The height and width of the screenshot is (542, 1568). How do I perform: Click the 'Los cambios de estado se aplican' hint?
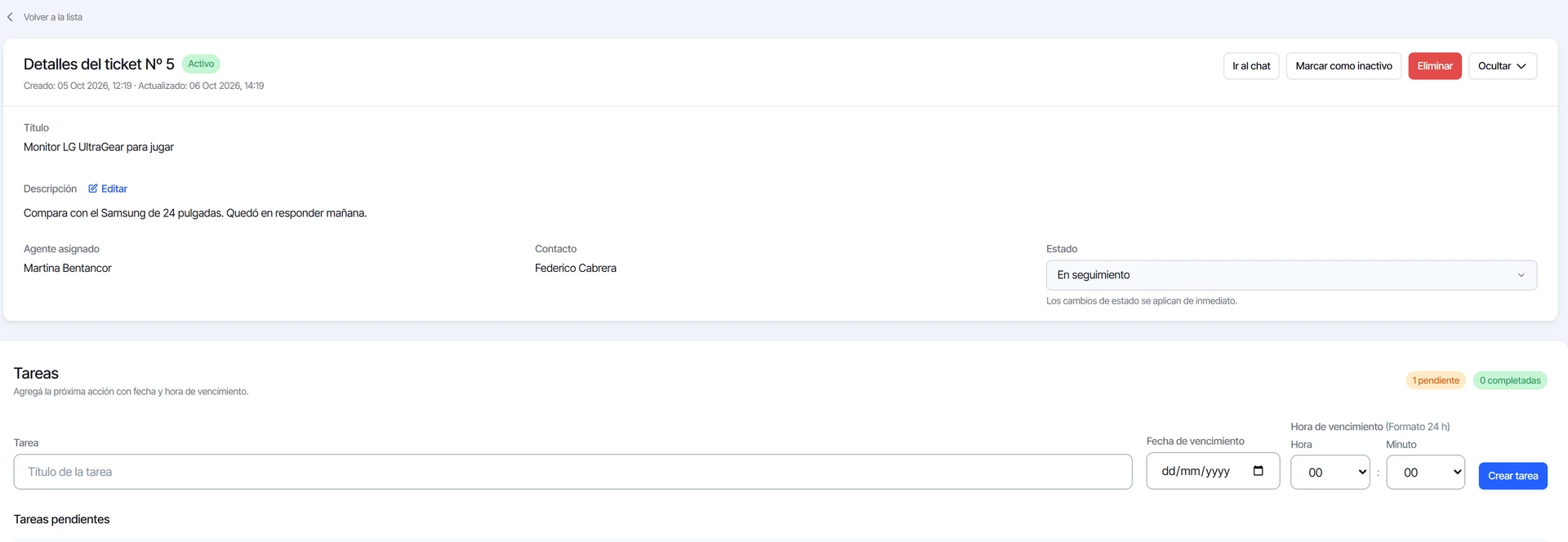coord(1142,301)
